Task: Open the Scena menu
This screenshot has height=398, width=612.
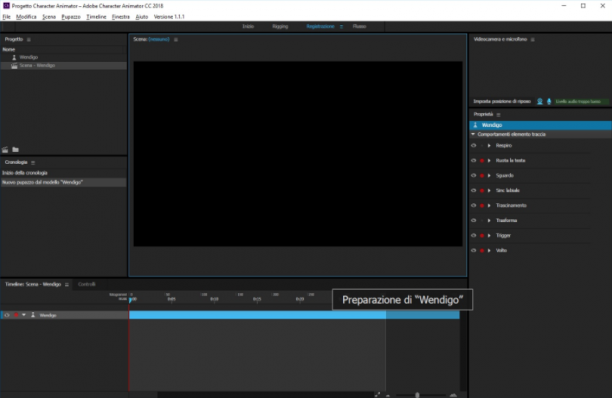Action: click(x=49, y=17)
